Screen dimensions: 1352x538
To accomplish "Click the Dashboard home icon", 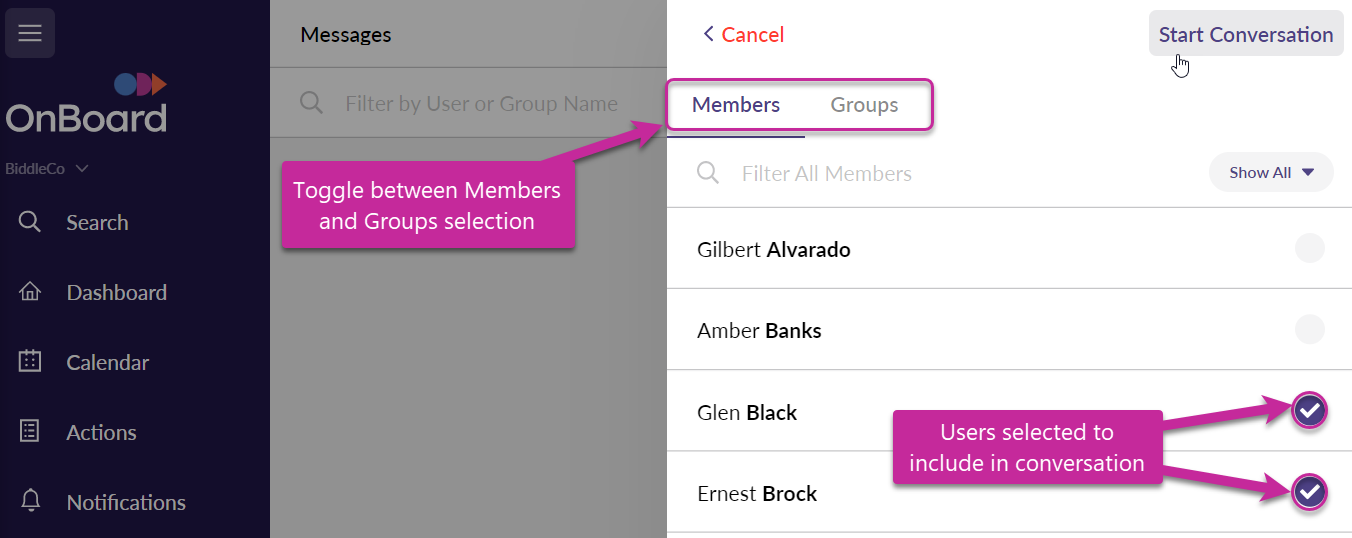I will pyautogui.click(x=30, y=292).
